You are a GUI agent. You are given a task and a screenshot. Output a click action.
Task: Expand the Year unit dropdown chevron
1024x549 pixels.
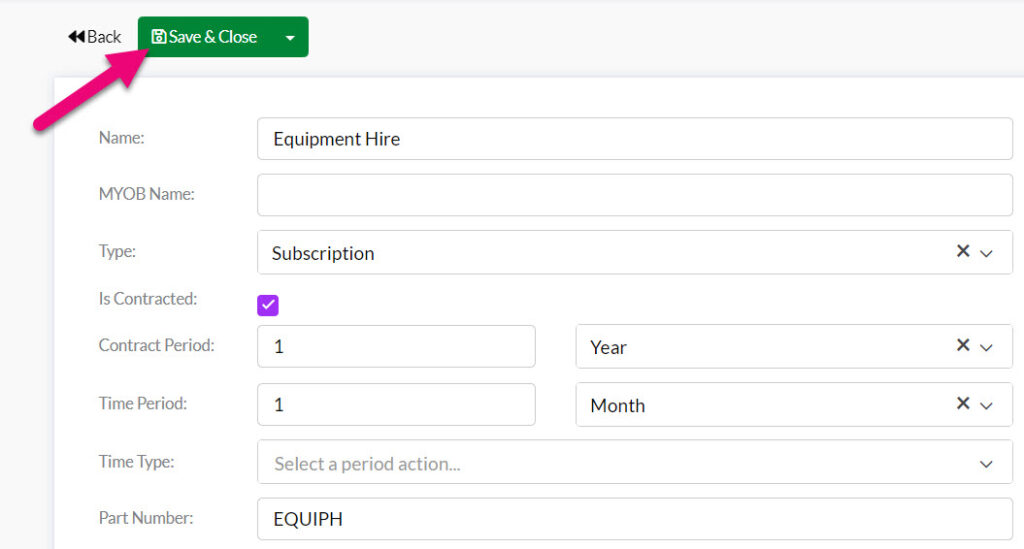point(986,347)
